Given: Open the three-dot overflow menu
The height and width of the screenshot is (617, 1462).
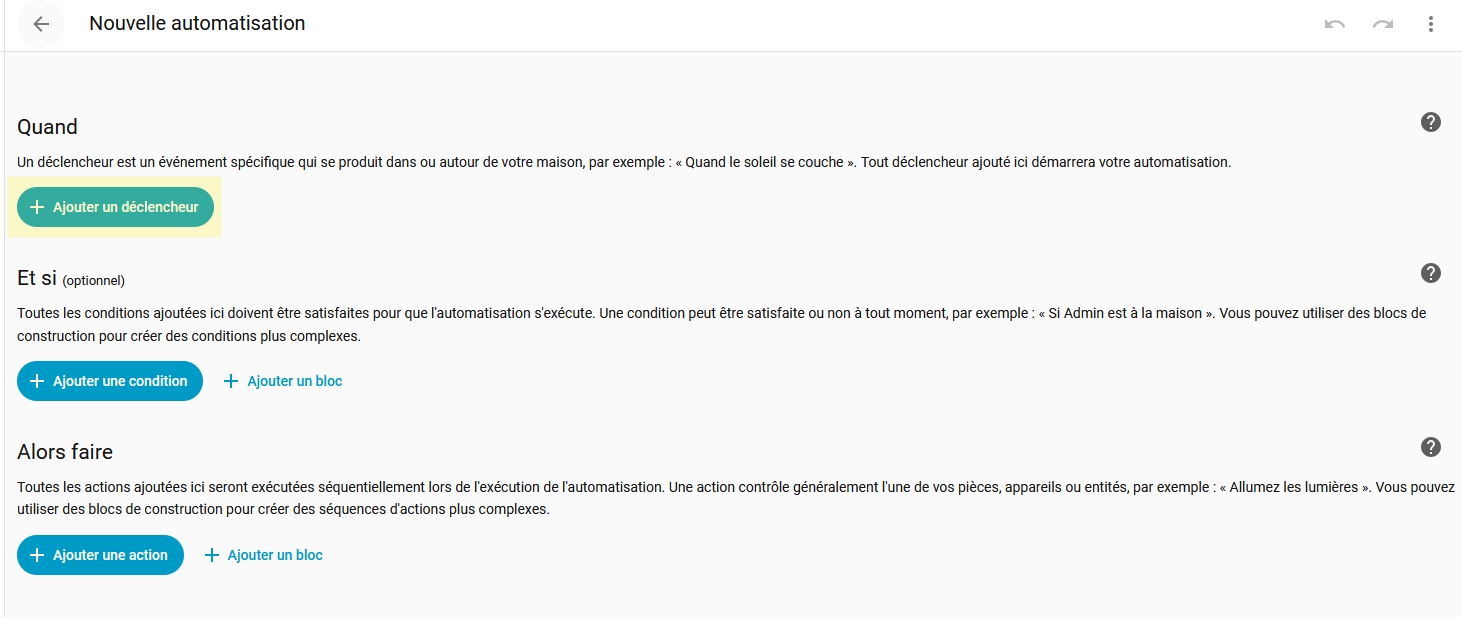Looking at the screenshot, I should [1431, 24].
